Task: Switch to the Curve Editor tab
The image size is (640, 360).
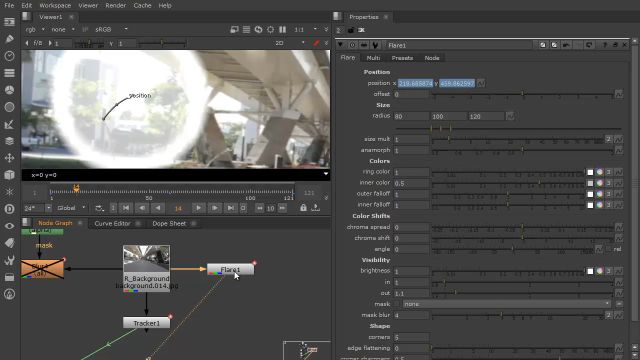Action: coord(112,223)
